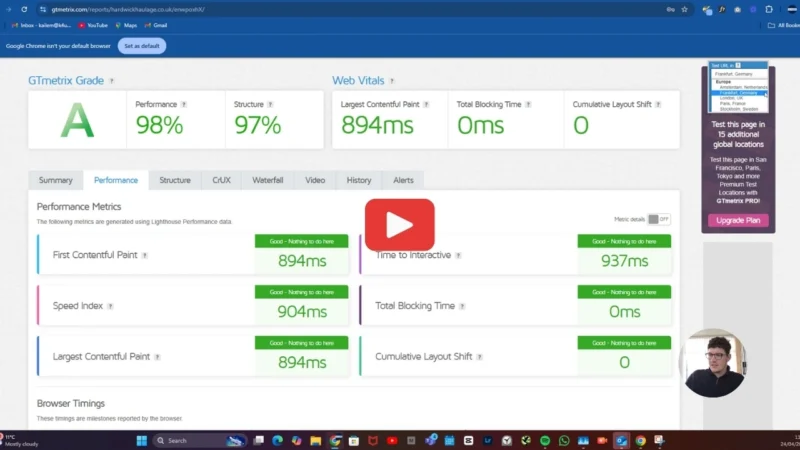Open File Explorer from the taskbar
The width and height of the screenshot is (800, 450).
point(315,440)
